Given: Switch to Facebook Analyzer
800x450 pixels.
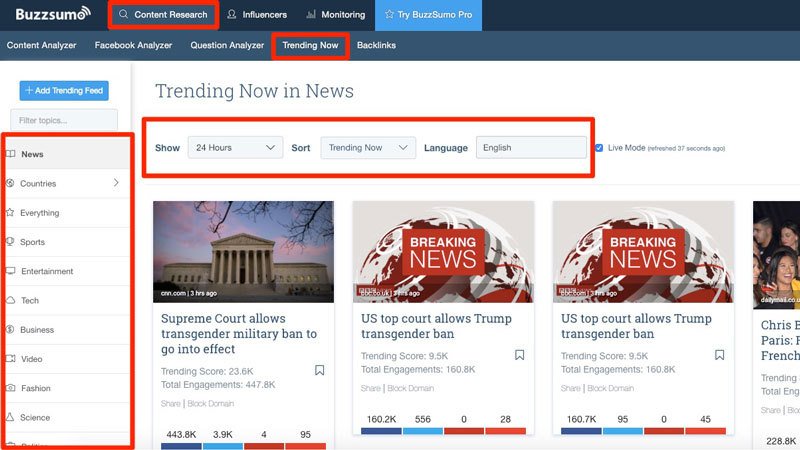Looking at the screenshot, I should (133, 45).
